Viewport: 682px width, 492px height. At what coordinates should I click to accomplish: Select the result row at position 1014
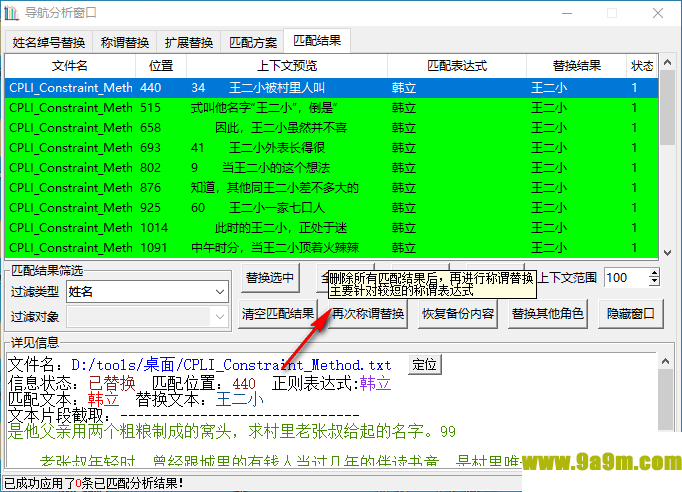(331, 228)
